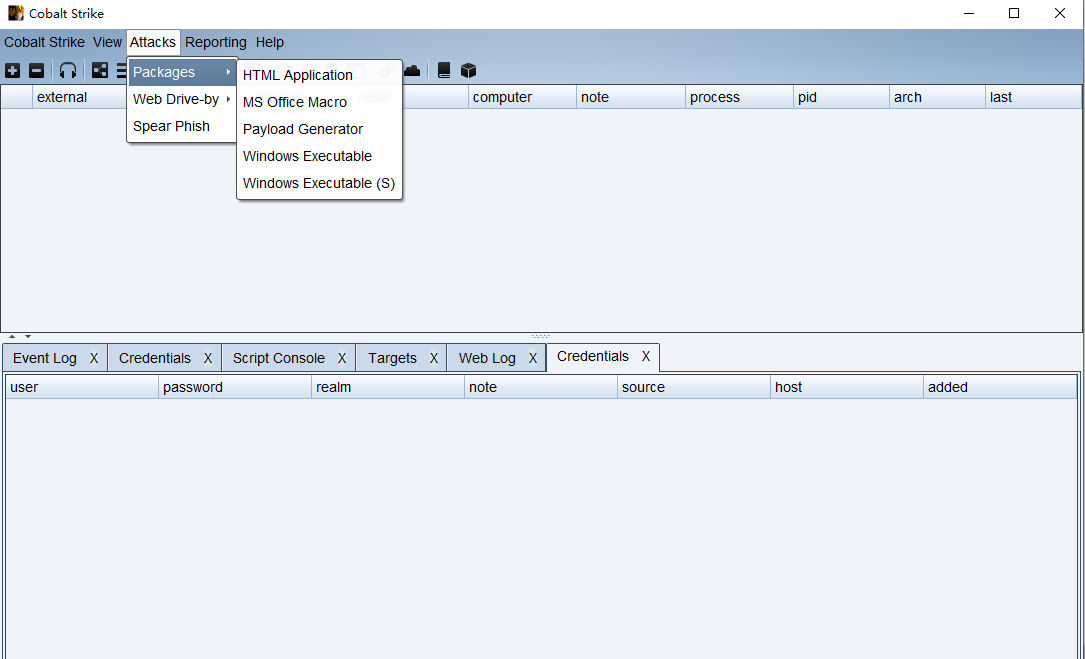The image size is (1085, 659).
Task: Select Payload Generator
Action: tap(319, 129)
